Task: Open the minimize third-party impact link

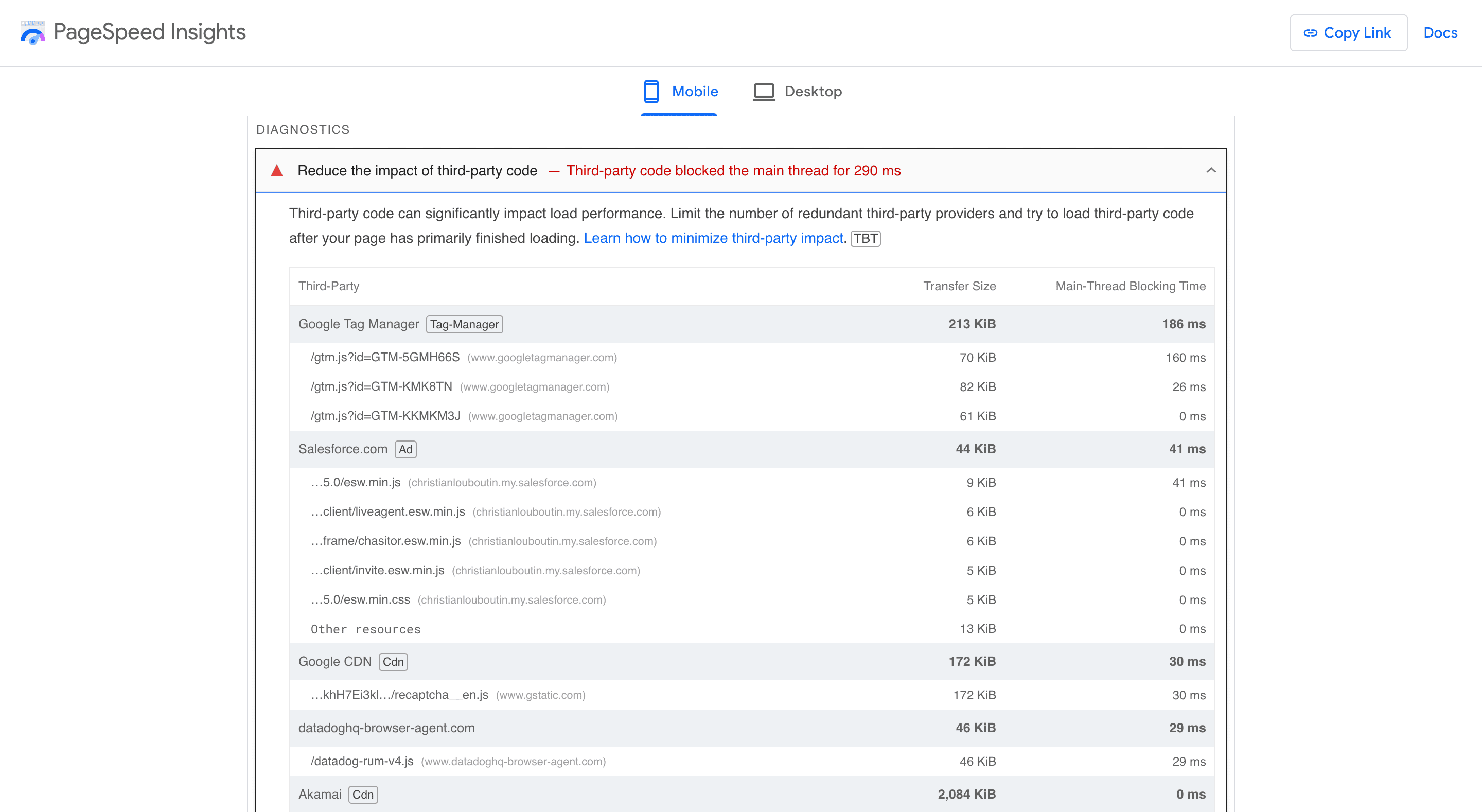Action: (x=713, y=238)
